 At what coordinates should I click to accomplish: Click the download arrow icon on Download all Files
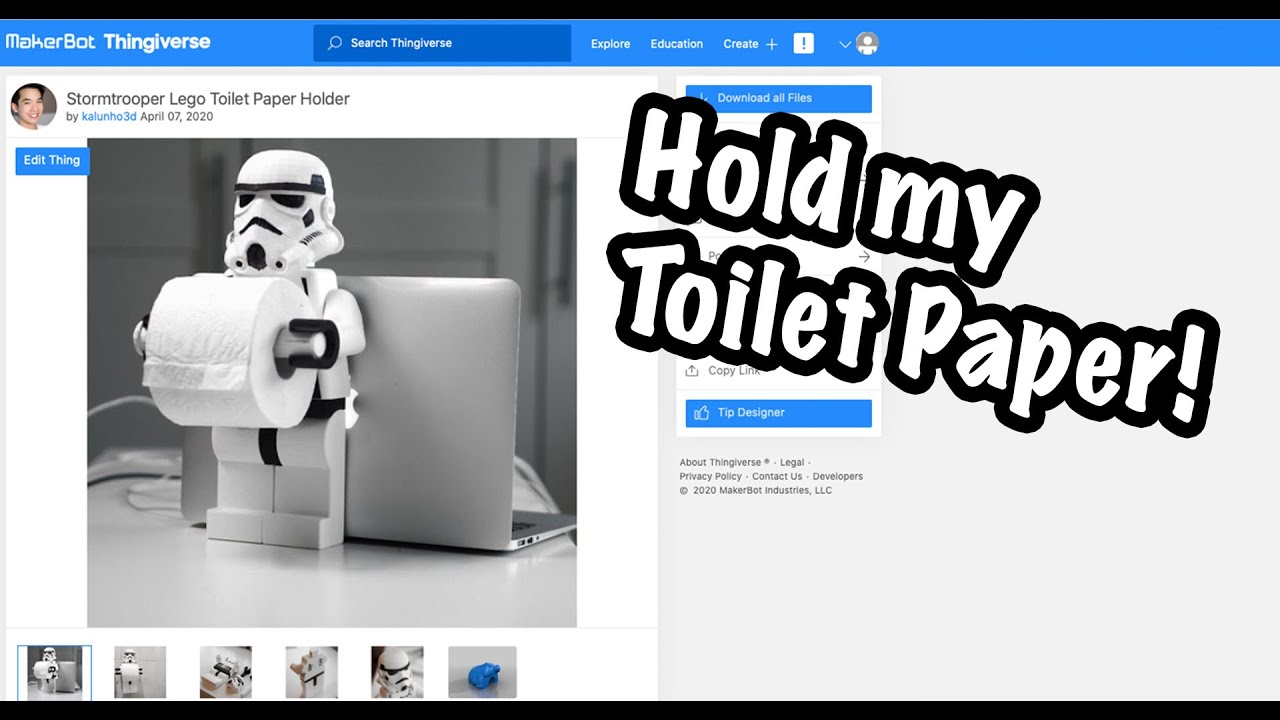[x=701, y=98]
